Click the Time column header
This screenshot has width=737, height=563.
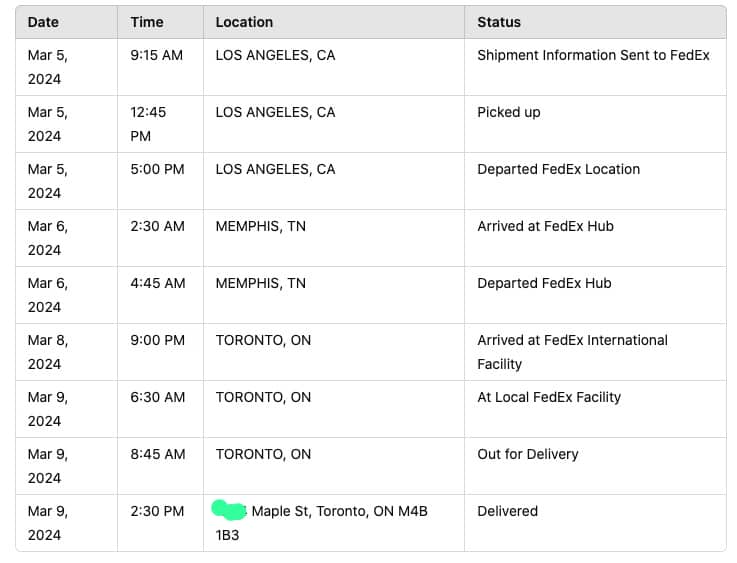point(146,22)
